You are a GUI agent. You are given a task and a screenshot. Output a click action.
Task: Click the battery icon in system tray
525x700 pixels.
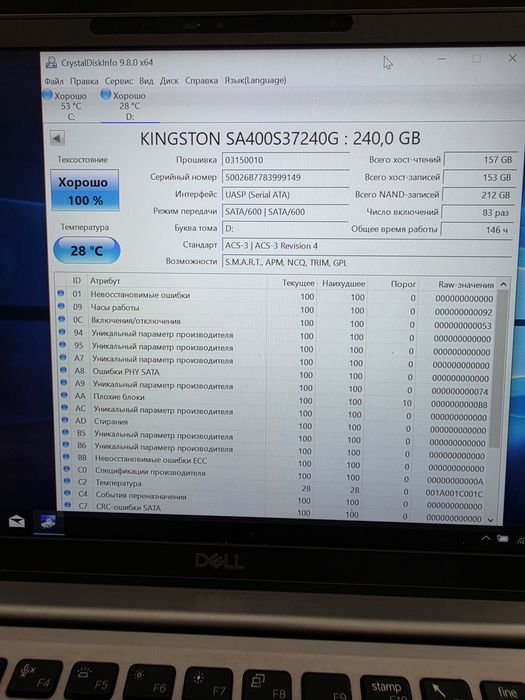(x=503, y=539)
